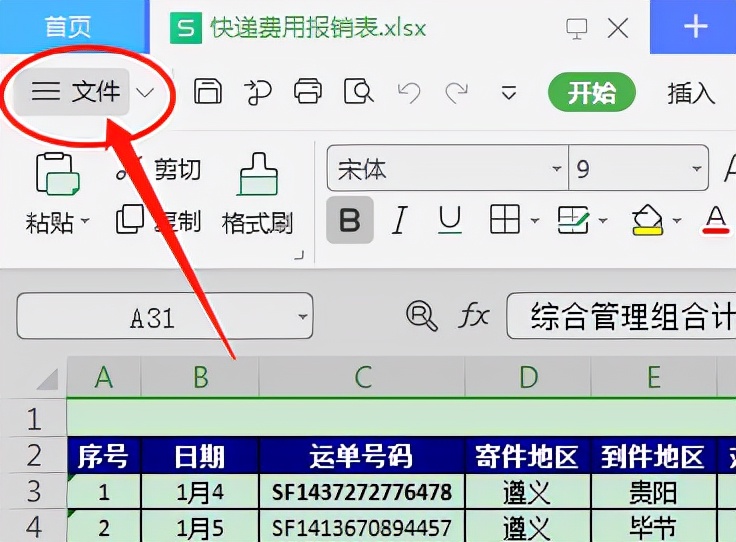Select row 1 header
The height and width of the screenshot is (542, 736).
pos(33,419)
